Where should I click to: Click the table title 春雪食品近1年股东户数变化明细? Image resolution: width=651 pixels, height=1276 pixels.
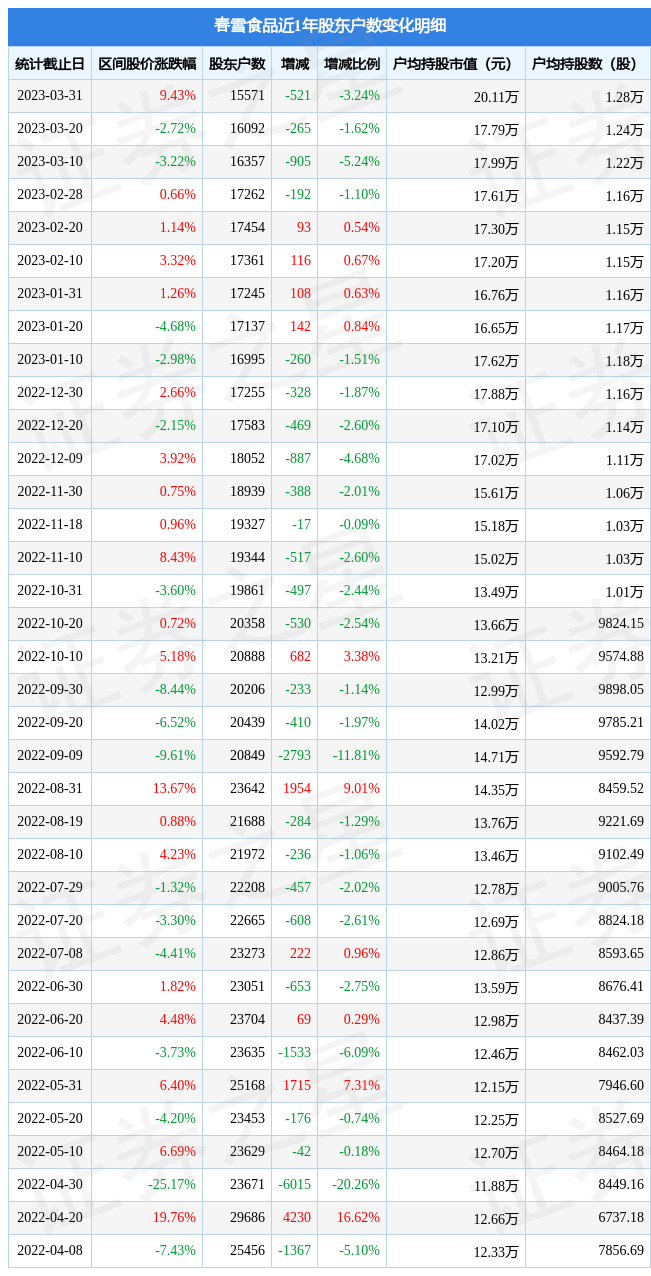click(330, 26)
